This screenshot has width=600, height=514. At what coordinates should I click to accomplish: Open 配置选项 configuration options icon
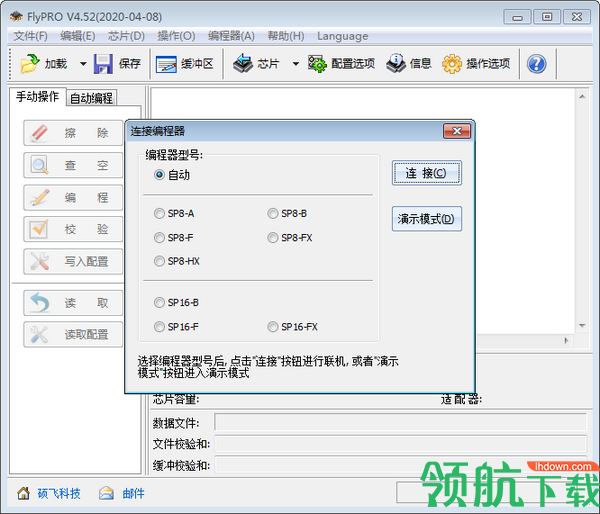[317, 64]
